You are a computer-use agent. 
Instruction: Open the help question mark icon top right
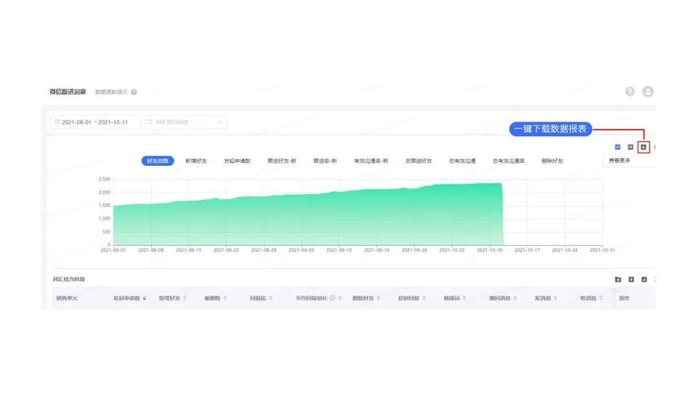coord(629,91)
